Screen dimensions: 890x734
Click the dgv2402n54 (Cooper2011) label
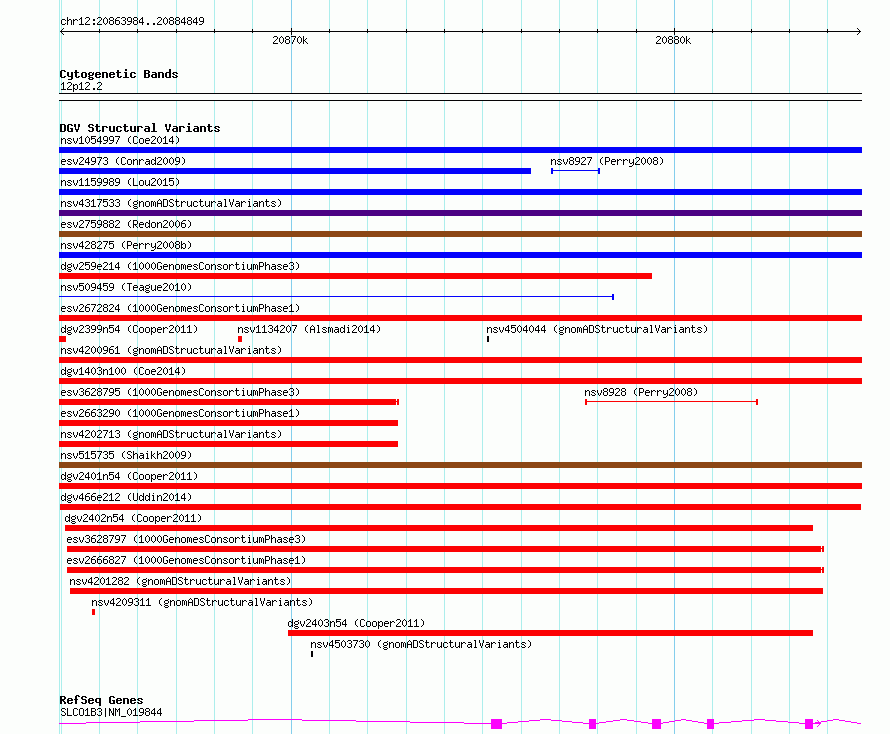click(x=133, y=518)
